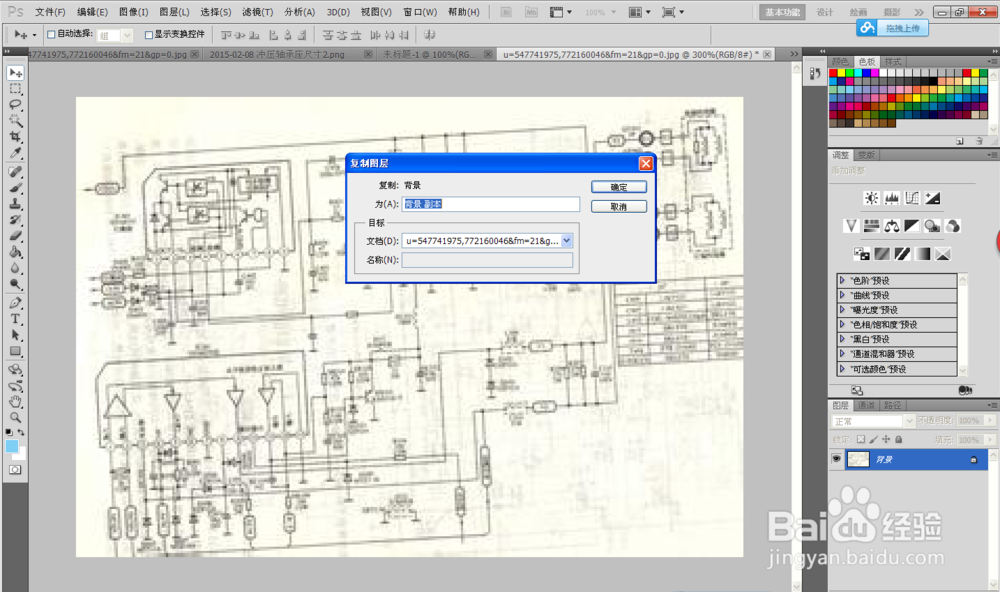Toggle lock position icon
The width and height of the screenshot is (1000, 592).
pyautogui.click(x=886, y=440)
